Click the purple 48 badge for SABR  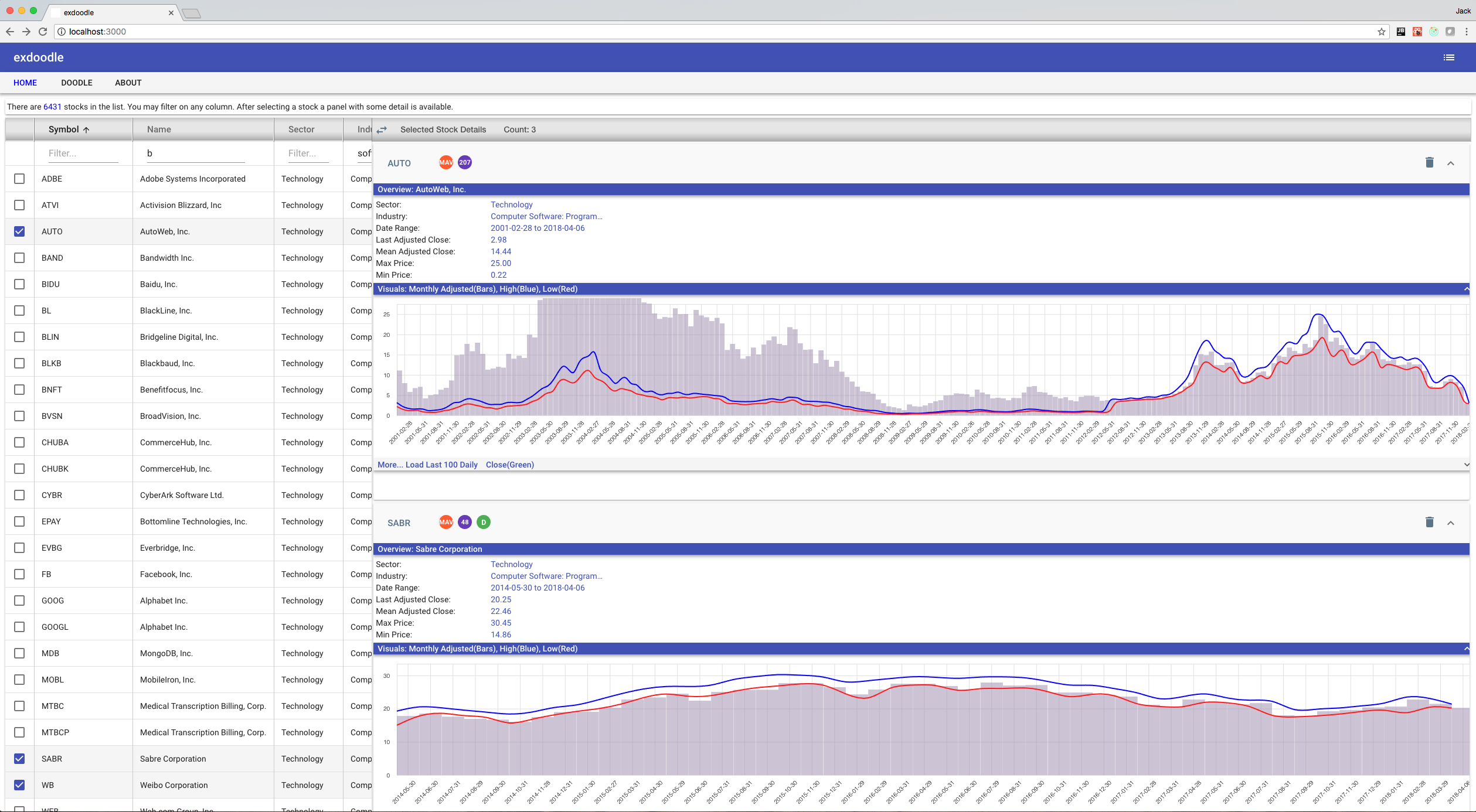click(x=465, y=522)
